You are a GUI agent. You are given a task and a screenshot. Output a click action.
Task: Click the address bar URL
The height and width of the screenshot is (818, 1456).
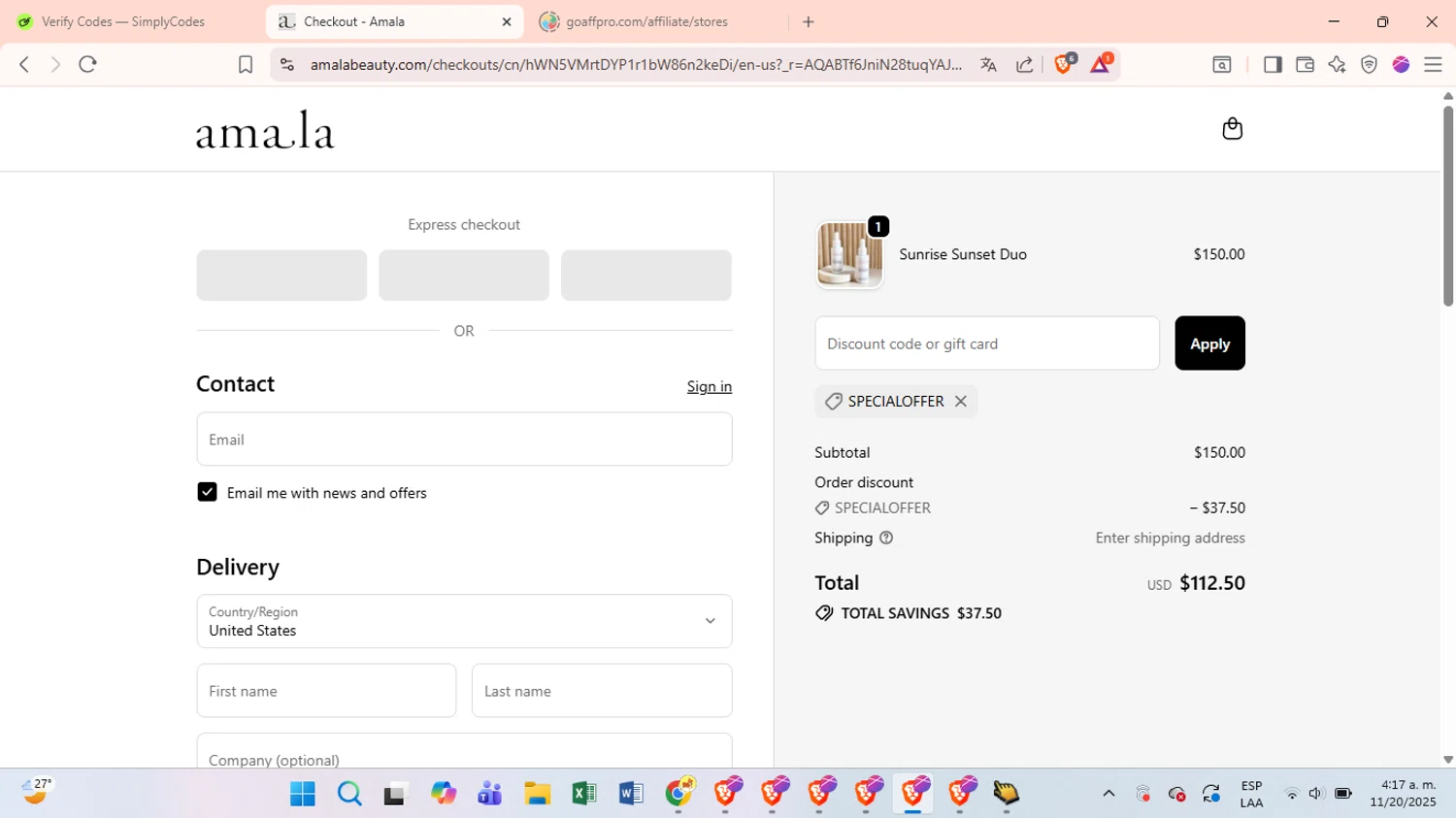636,64
